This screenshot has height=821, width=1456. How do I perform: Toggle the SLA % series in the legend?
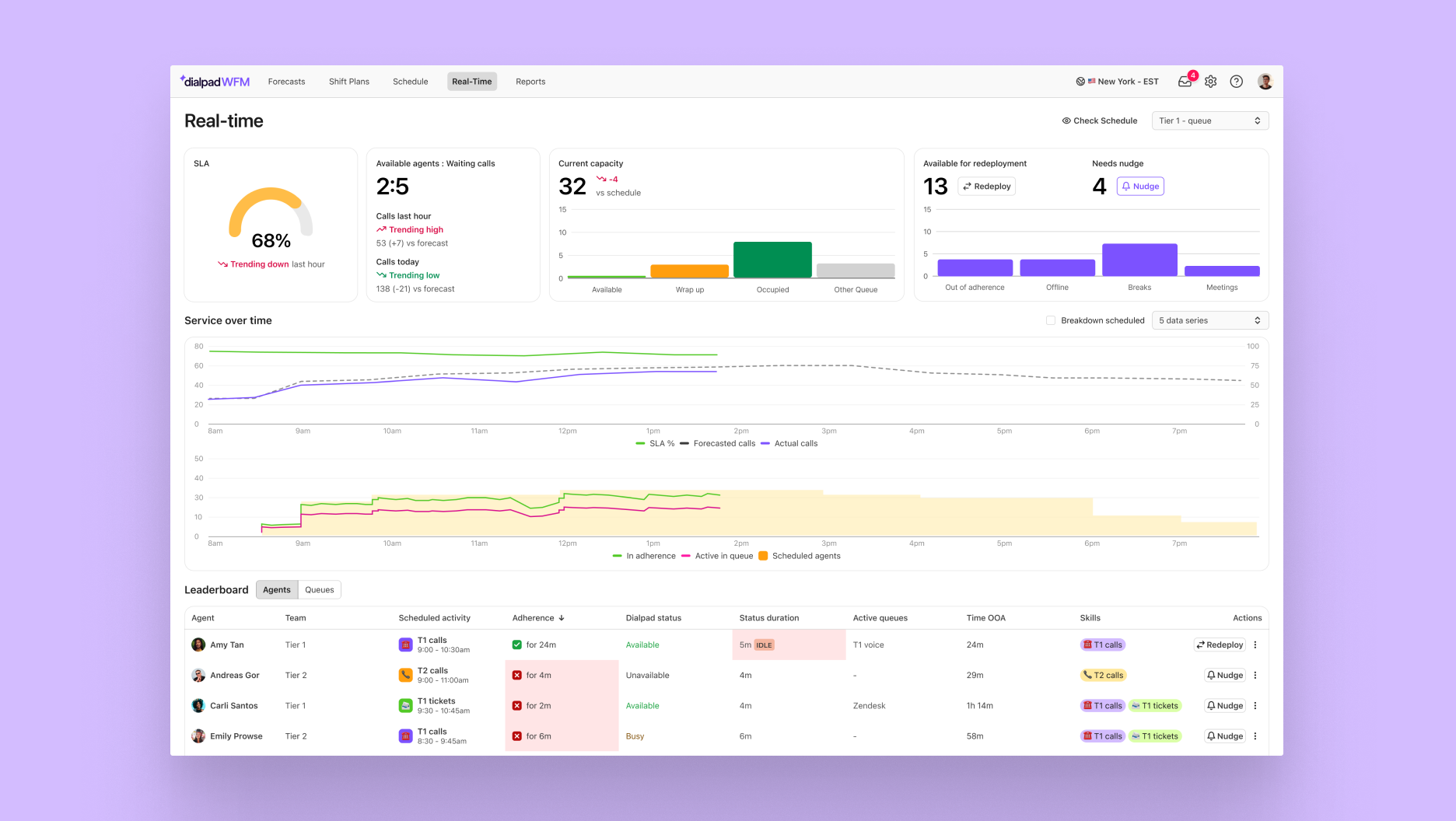(656, 443)
